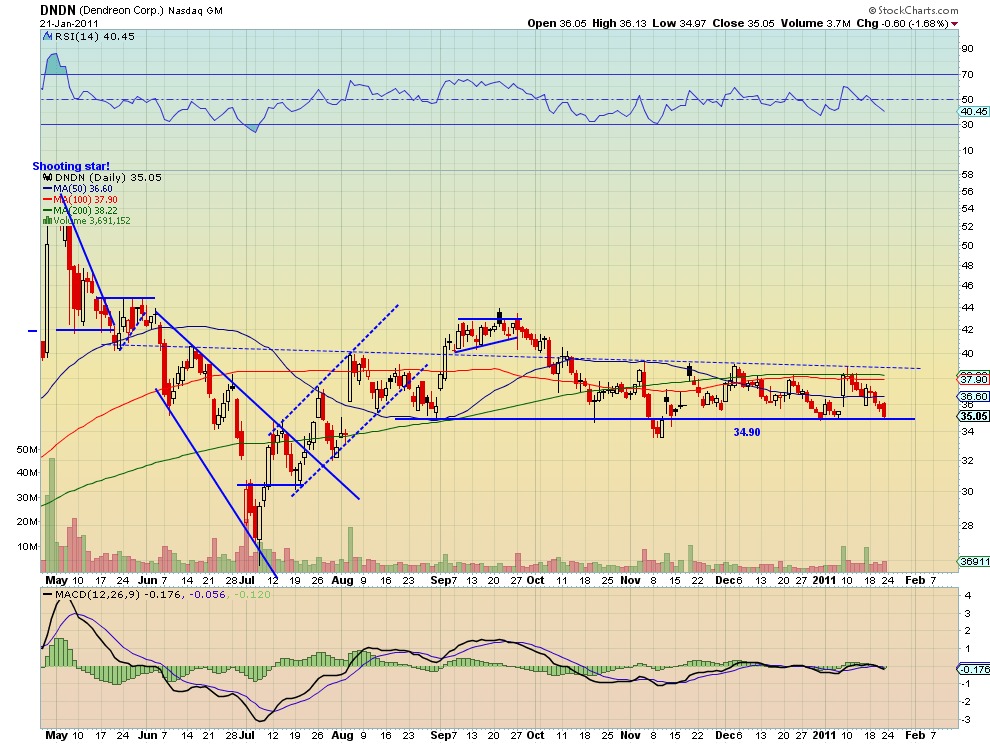Click the DNDN ticker title
990x744 pixels.
click(x=57, y=10)
